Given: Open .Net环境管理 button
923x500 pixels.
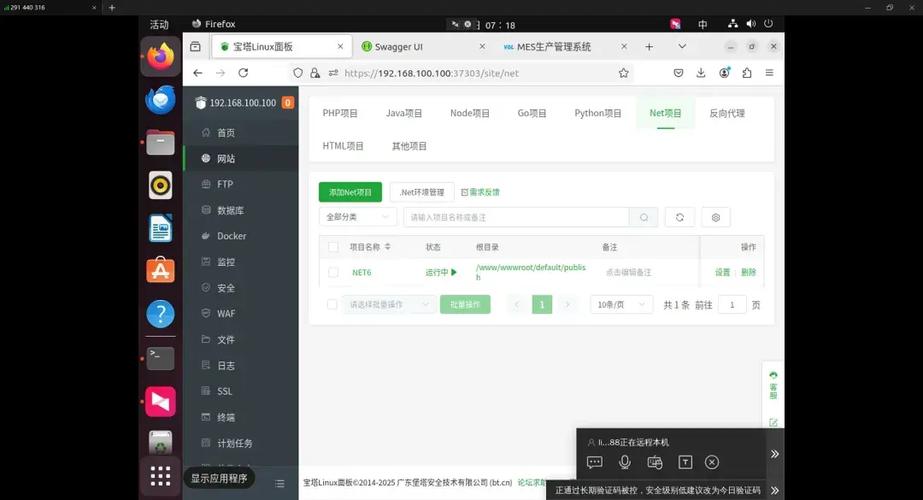Looking at the screenshot, I should 422,192.
